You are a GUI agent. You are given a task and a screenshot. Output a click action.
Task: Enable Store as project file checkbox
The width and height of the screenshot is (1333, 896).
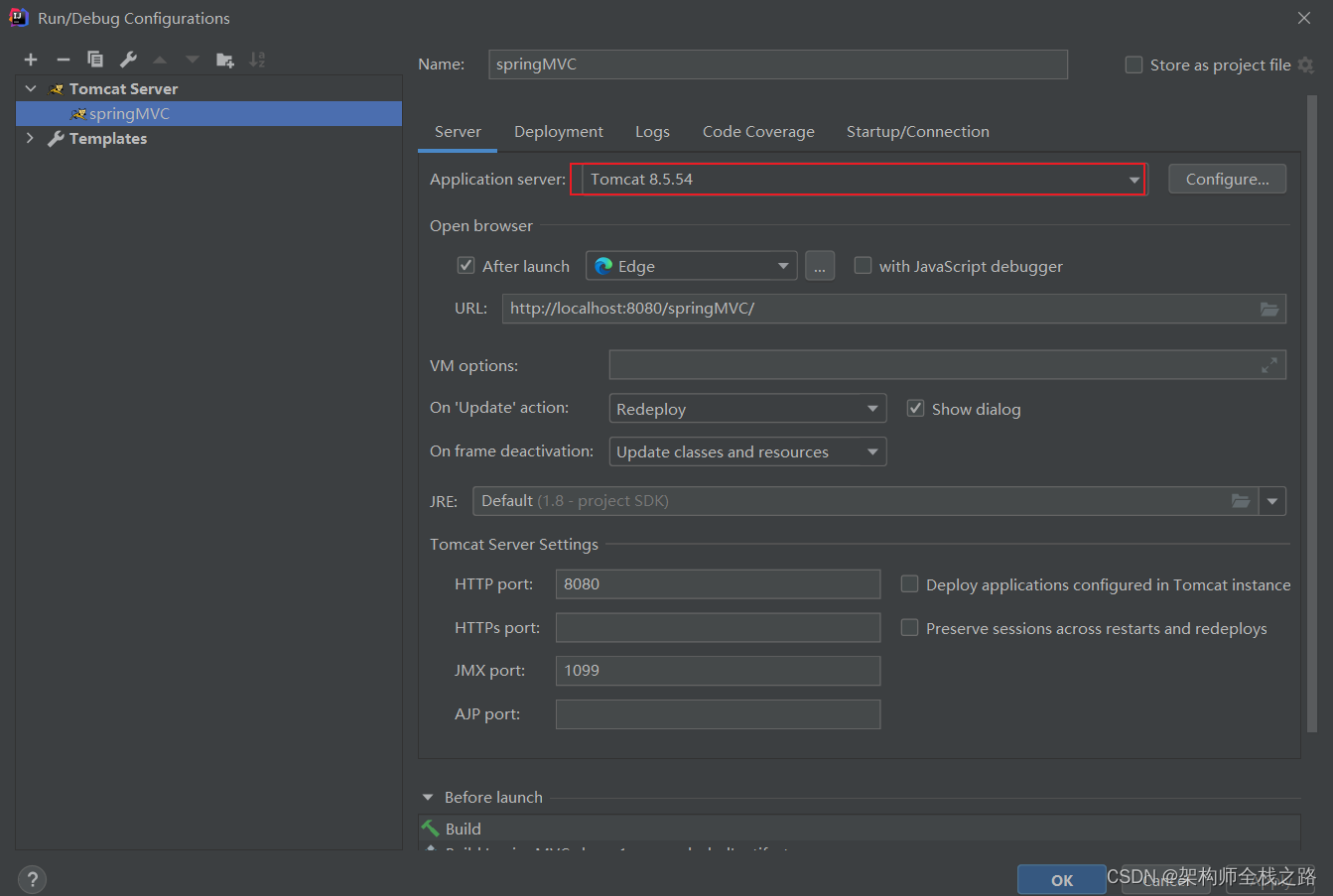1133,65
